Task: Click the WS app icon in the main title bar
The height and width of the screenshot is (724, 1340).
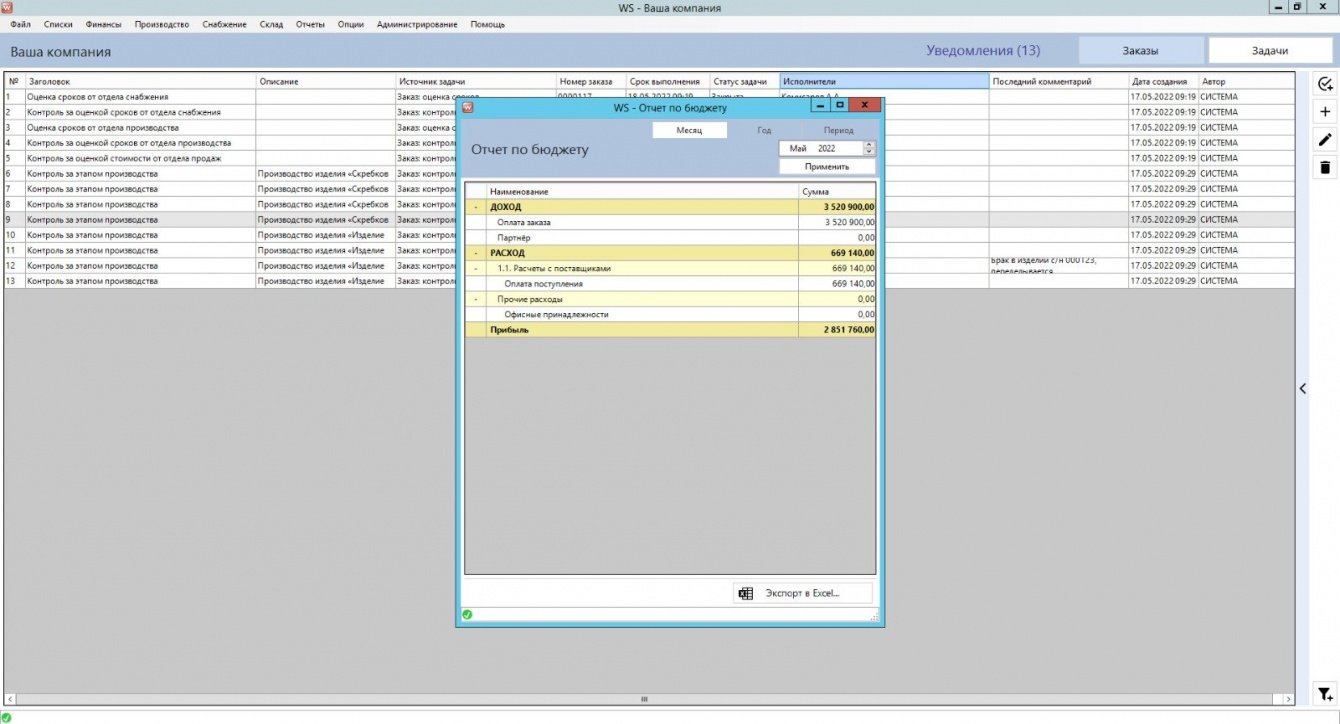Action: coord(7,7)
